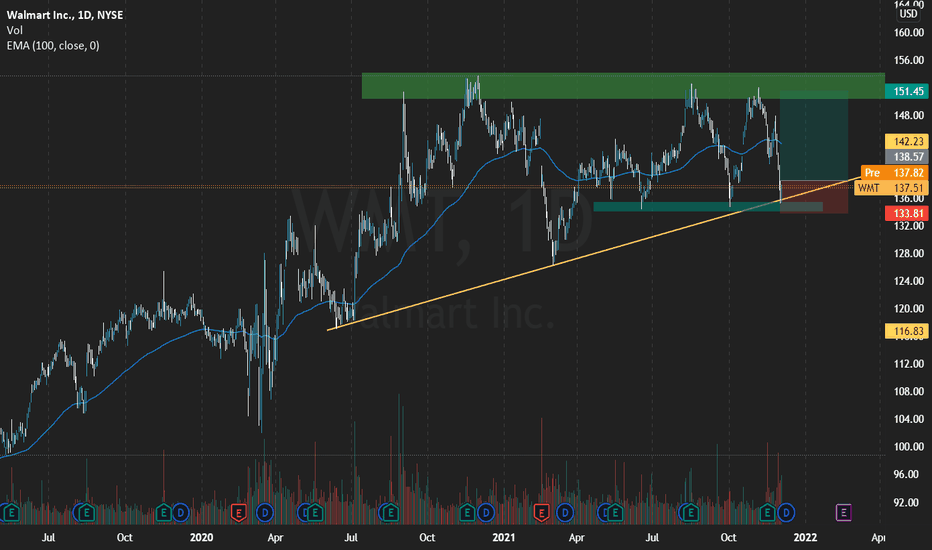932x550 pixels.
Task: Select the EMA (100, close, 0) indicator label
Action: (x=53, y=46)
